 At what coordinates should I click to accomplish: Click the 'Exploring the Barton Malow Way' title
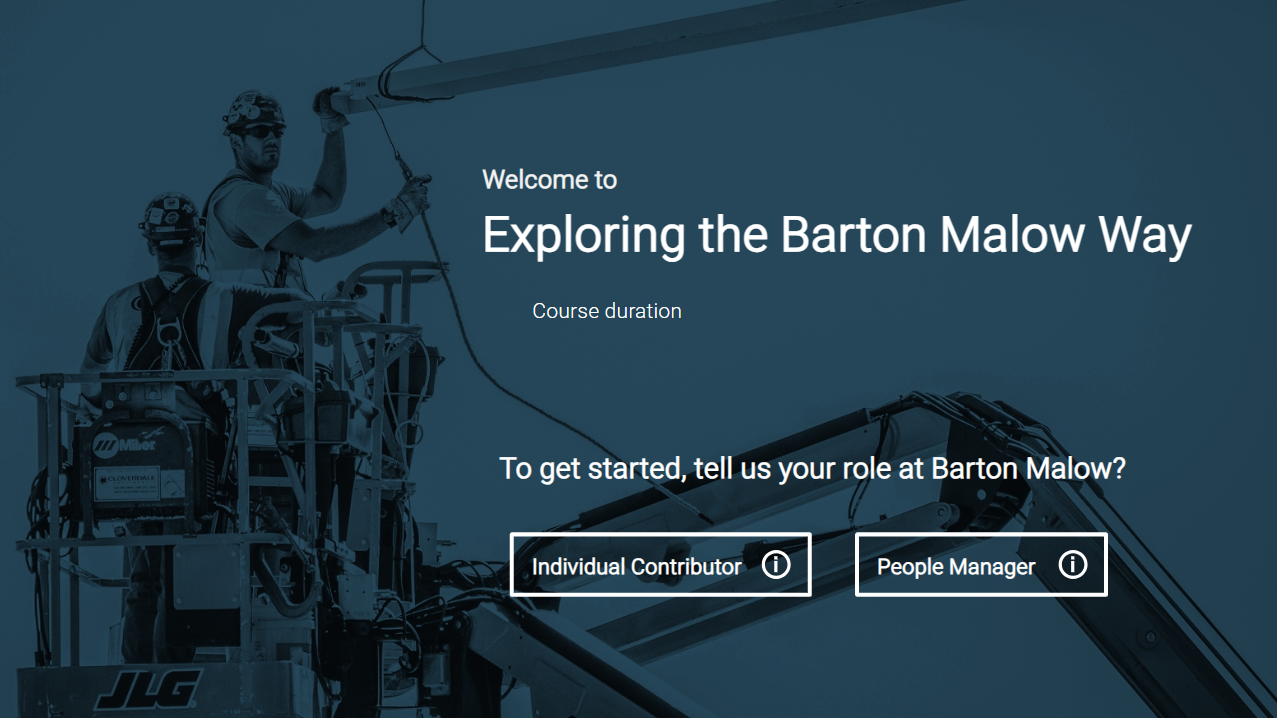tap(837, 236)
